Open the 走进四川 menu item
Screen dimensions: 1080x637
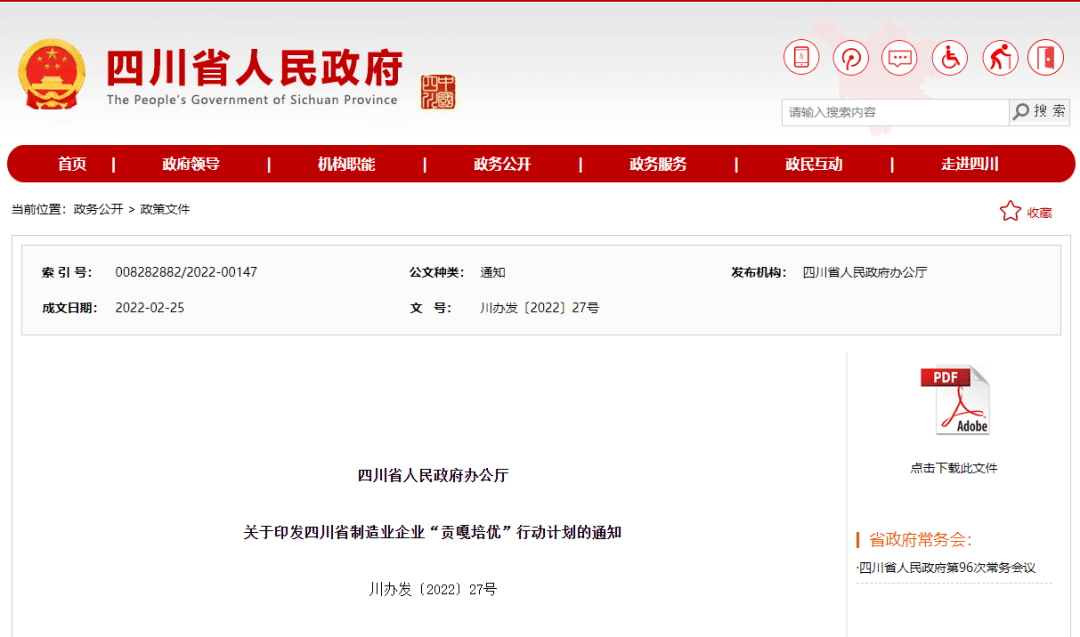[969, 164]
